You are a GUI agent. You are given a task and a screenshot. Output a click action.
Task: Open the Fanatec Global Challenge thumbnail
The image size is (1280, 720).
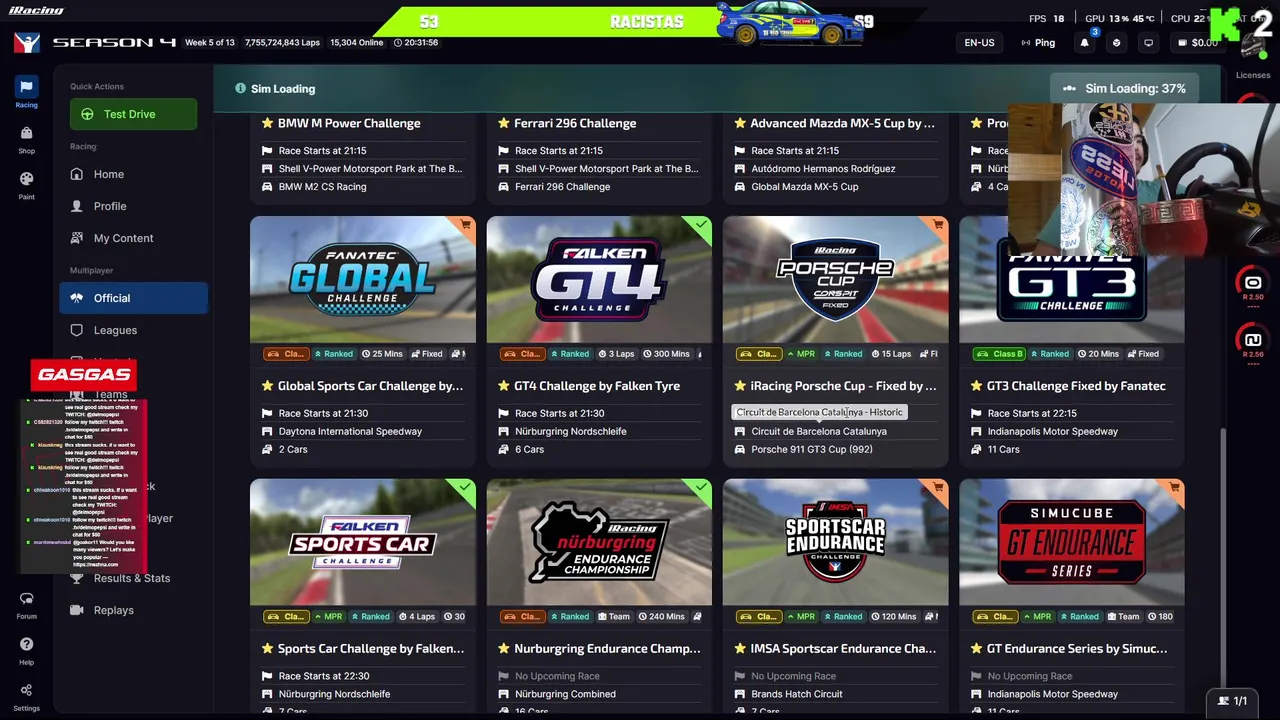pyautogui.click(x=363, y=280)
